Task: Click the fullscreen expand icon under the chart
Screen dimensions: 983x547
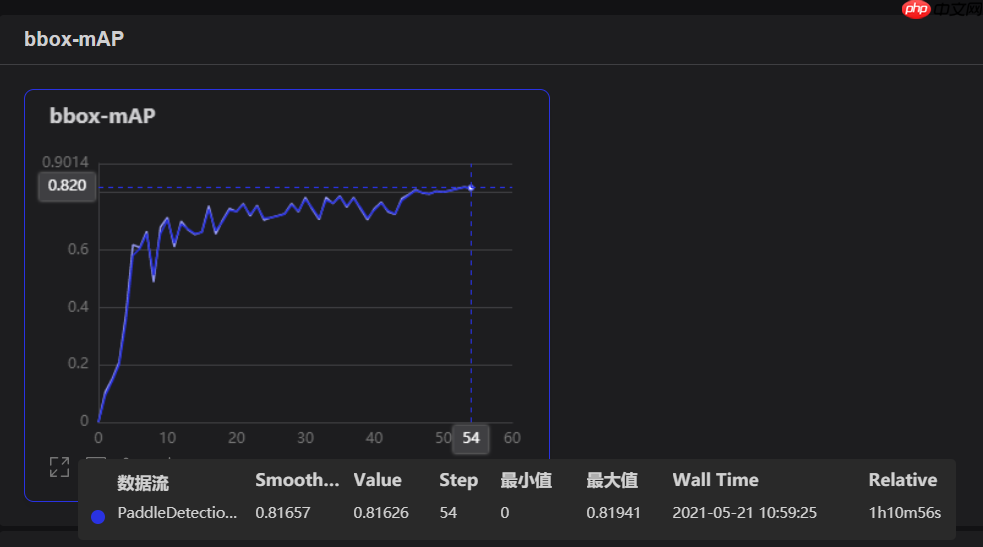Action: 60,467
